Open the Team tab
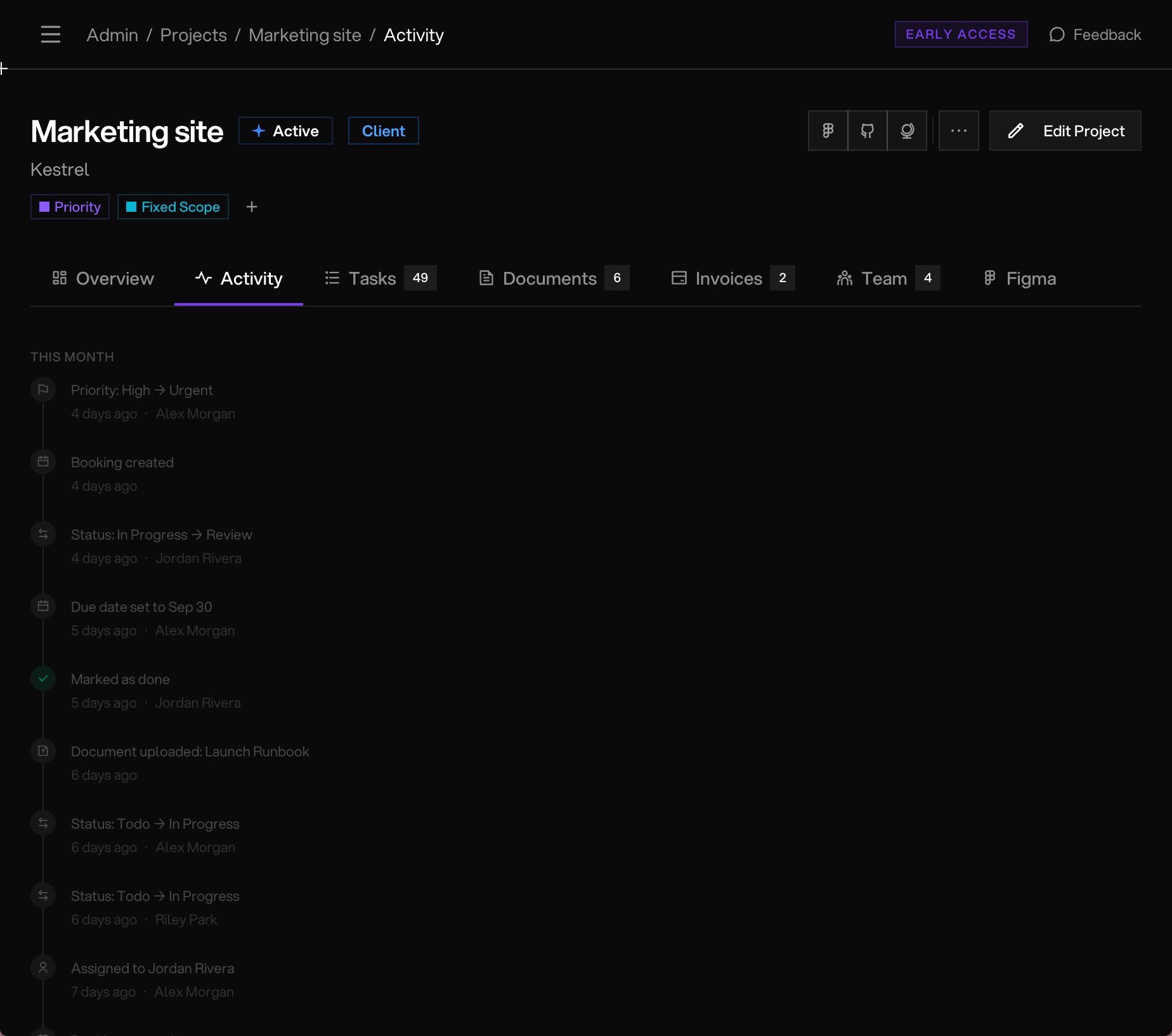1172x1036 pixels. [x=888, y=278]
